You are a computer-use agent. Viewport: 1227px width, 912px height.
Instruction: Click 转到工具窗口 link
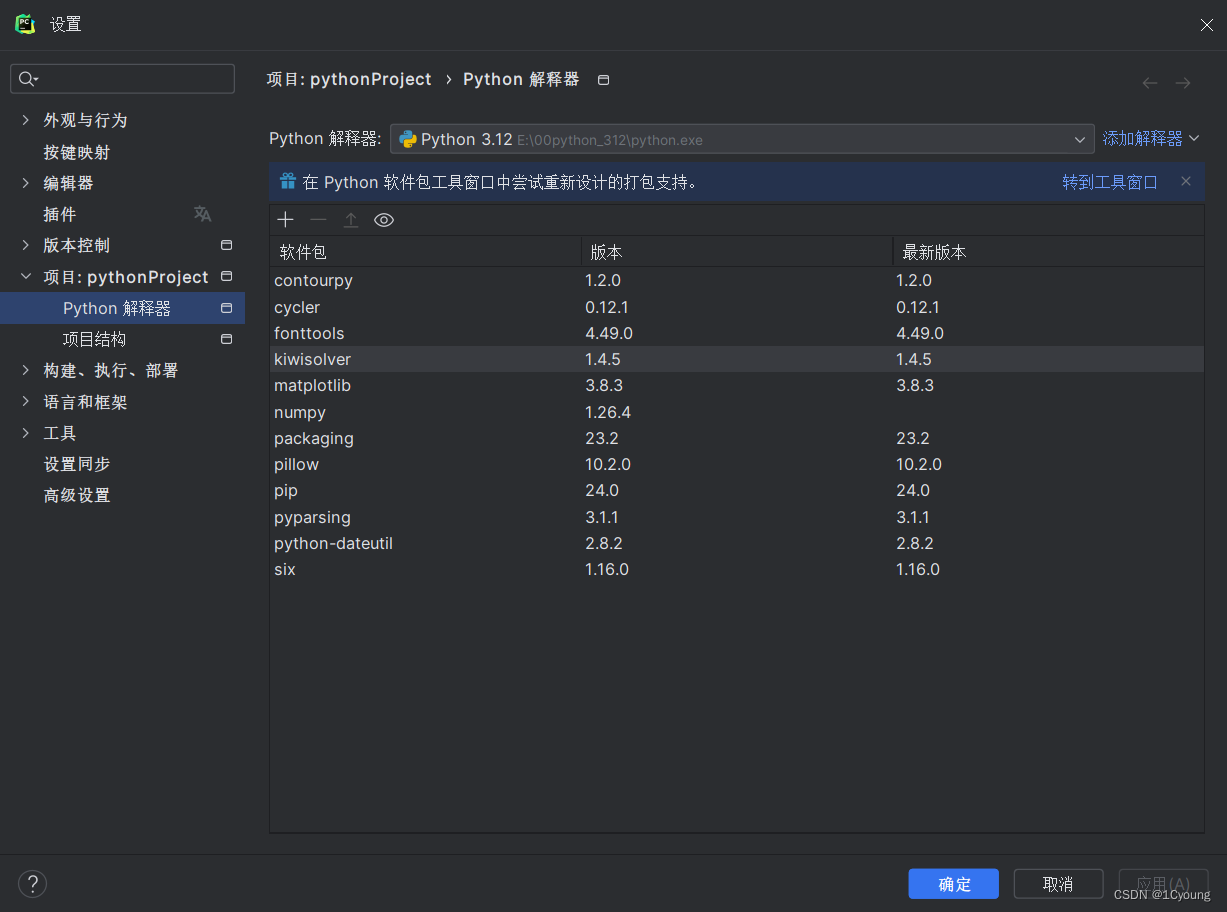tap(1110, 182)
